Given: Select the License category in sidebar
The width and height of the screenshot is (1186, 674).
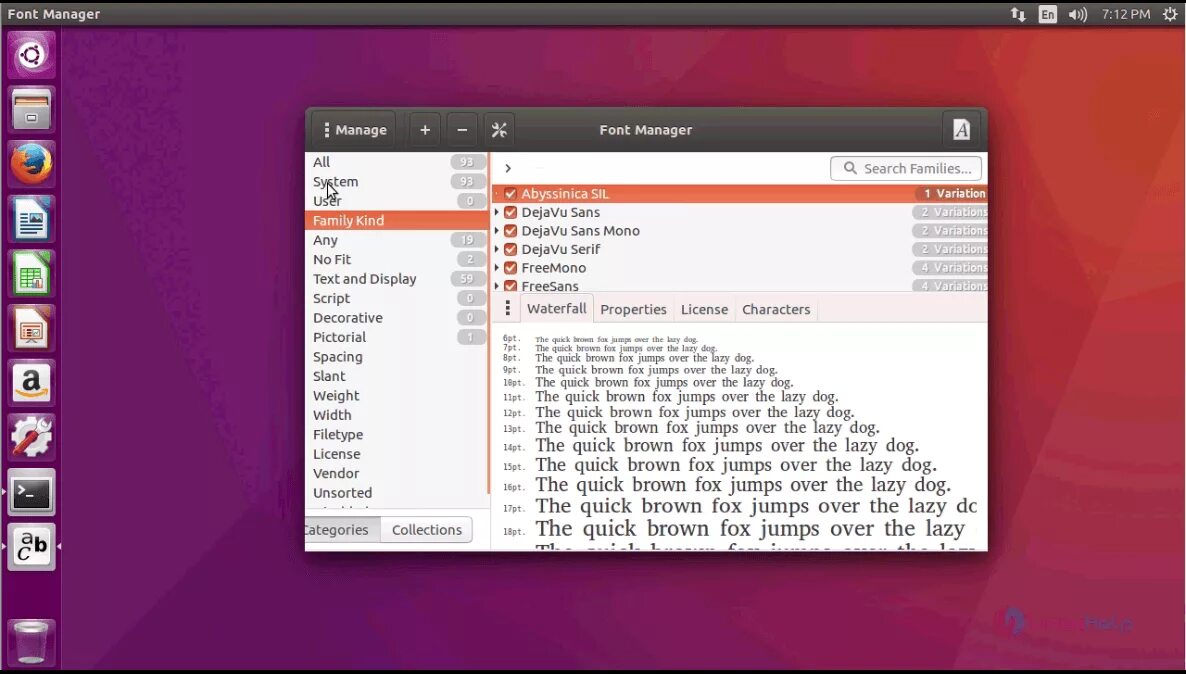Looking at the screenshot, I should pyautogui.click(x=397, y=454).
